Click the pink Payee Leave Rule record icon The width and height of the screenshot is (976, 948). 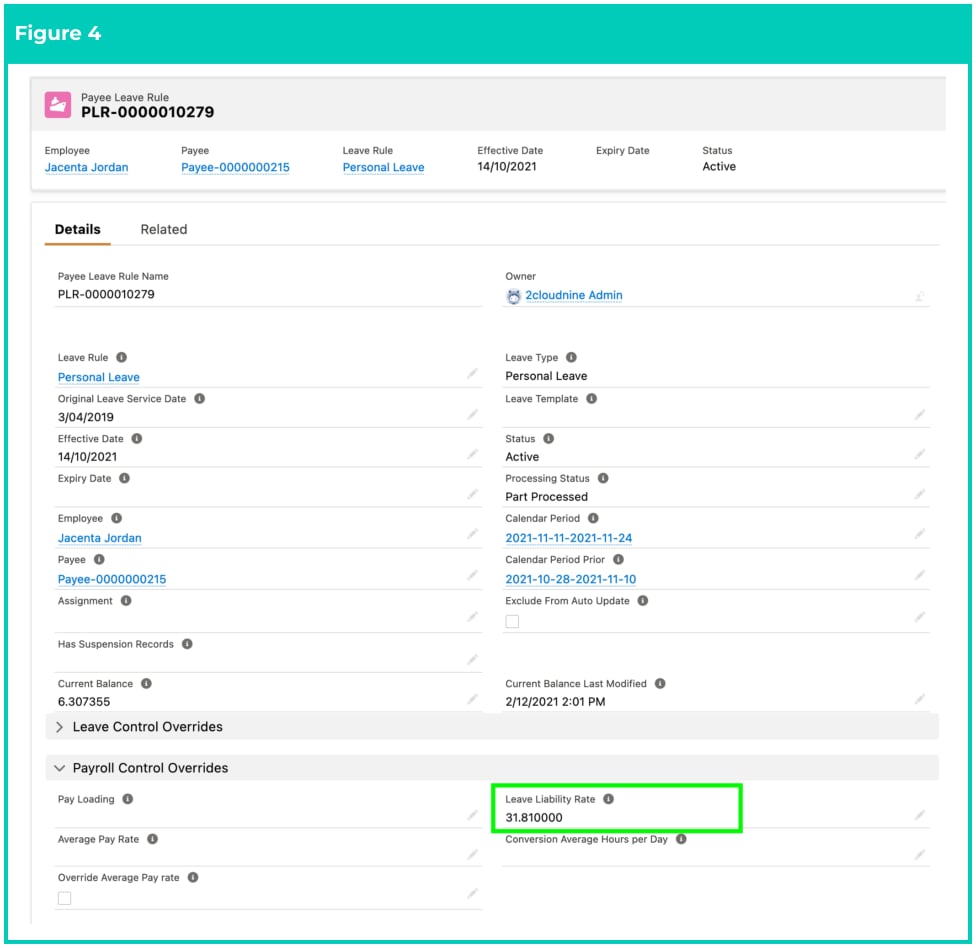coord(58,105)
